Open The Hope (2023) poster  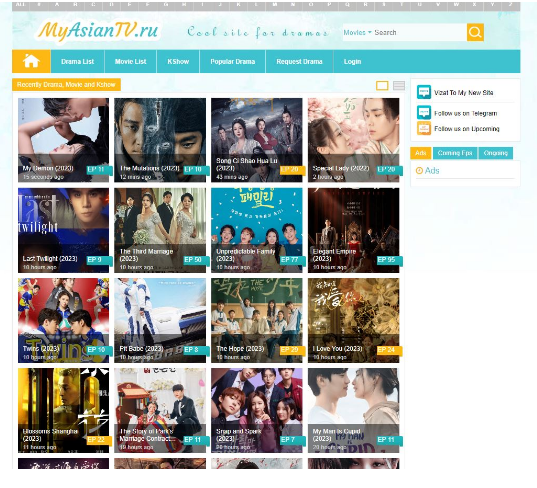(x=257, y=320)
